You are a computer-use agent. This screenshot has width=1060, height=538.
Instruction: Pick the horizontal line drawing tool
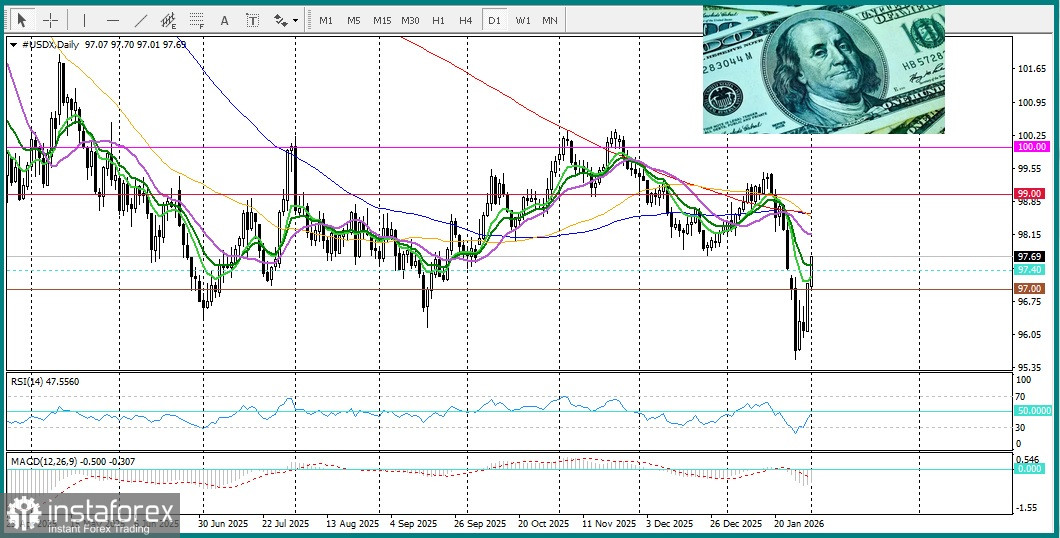113,20
